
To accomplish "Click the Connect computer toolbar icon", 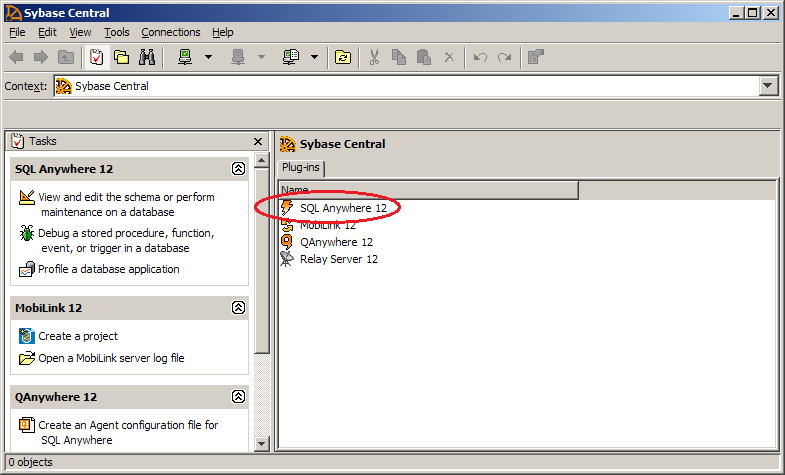I will (x=185, y=57).
